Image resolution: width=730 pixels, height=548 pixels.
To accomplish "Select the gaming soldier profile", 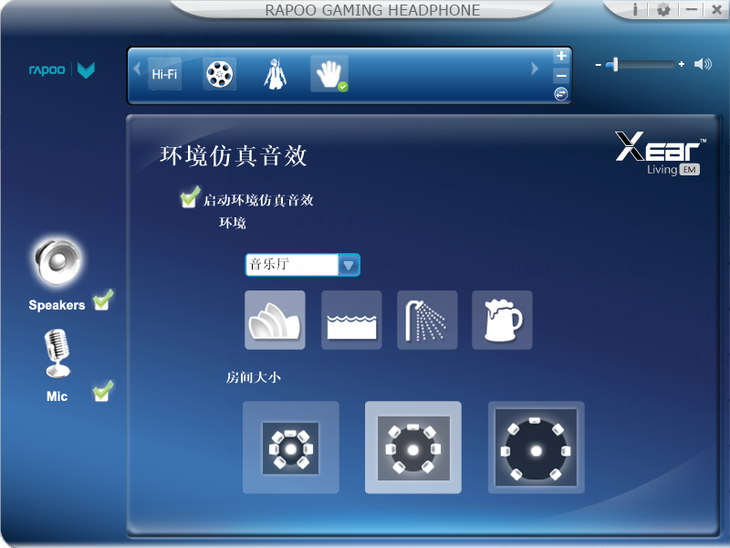I will click(275, 74).
